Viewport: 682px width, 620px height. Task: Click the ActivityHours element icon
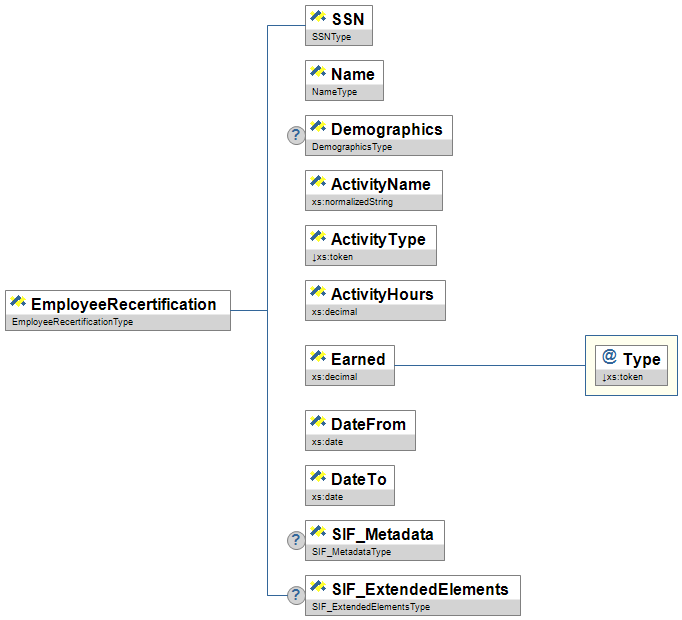319,293
